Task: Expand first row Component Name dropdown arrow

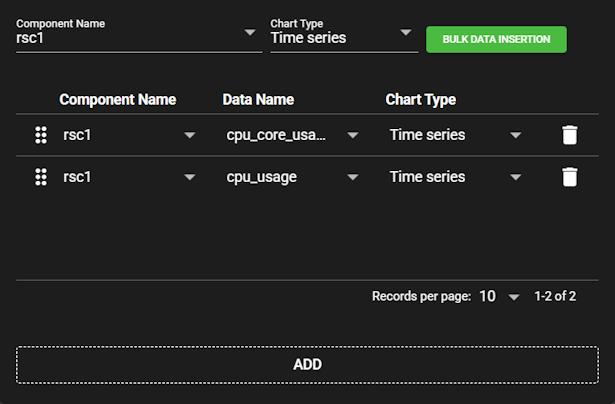Action: (189, 136)
